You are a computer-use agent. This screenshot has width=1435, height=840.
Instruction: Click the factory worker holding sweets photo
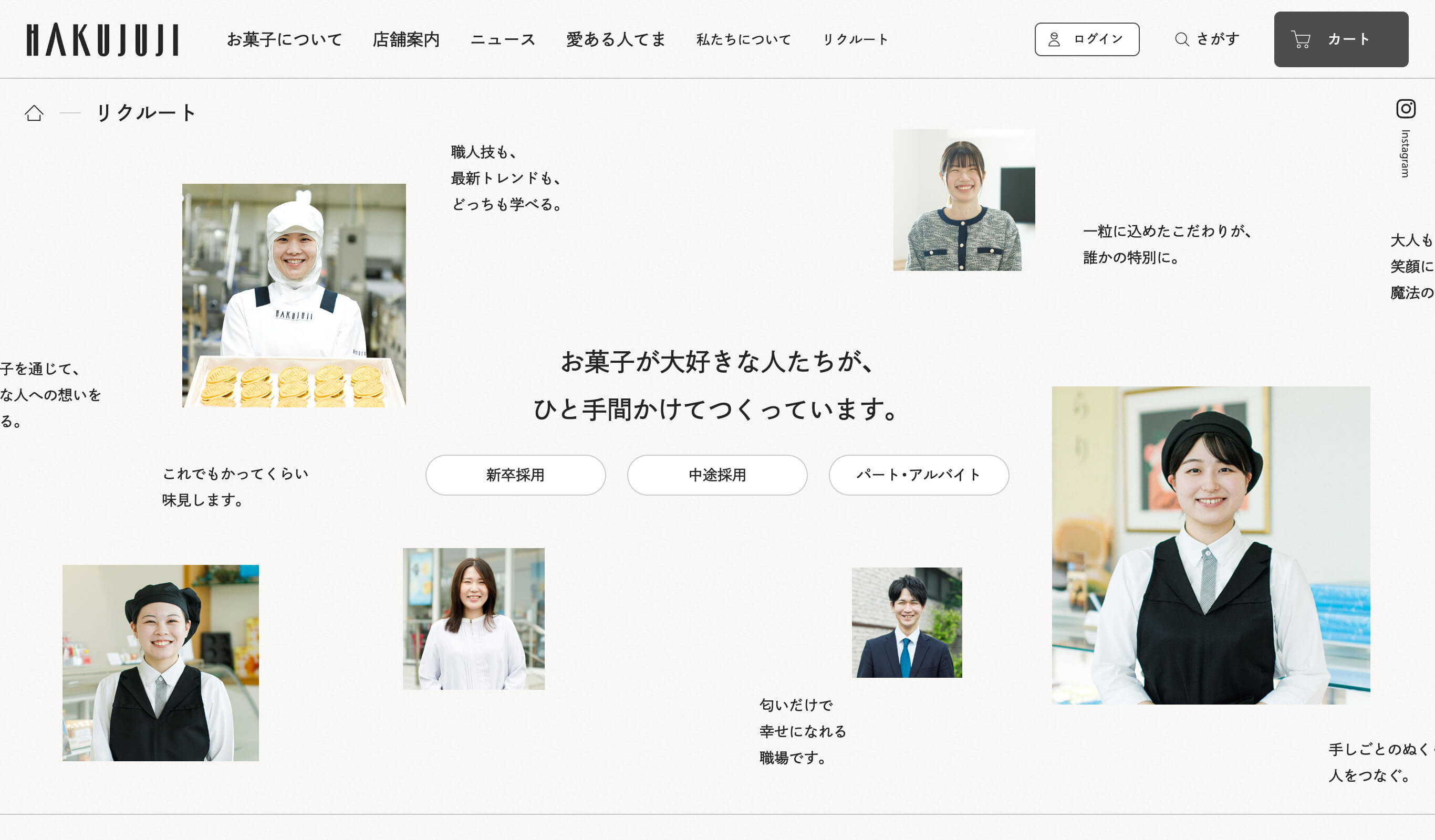[294, 296]
